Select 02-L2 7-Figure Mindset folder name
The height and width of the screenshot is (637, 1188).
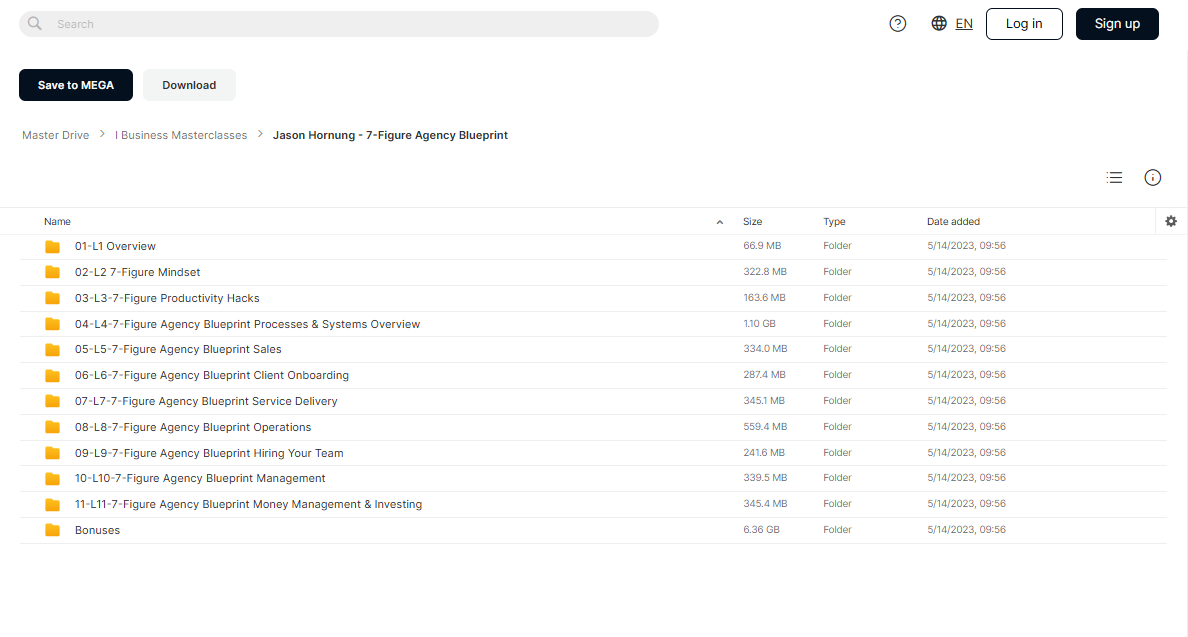click(x=137, y=272)
